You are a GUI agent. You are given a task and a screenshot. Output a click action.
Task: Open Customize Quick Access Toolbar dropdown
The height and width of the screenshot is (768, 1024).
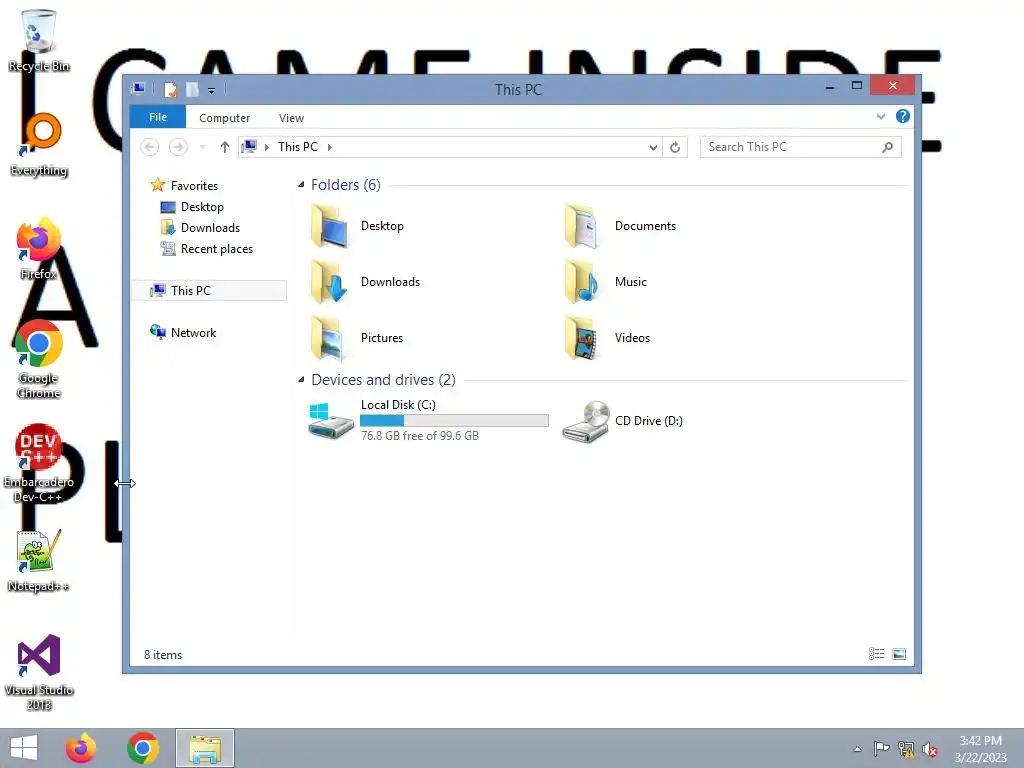click(212, 90)
